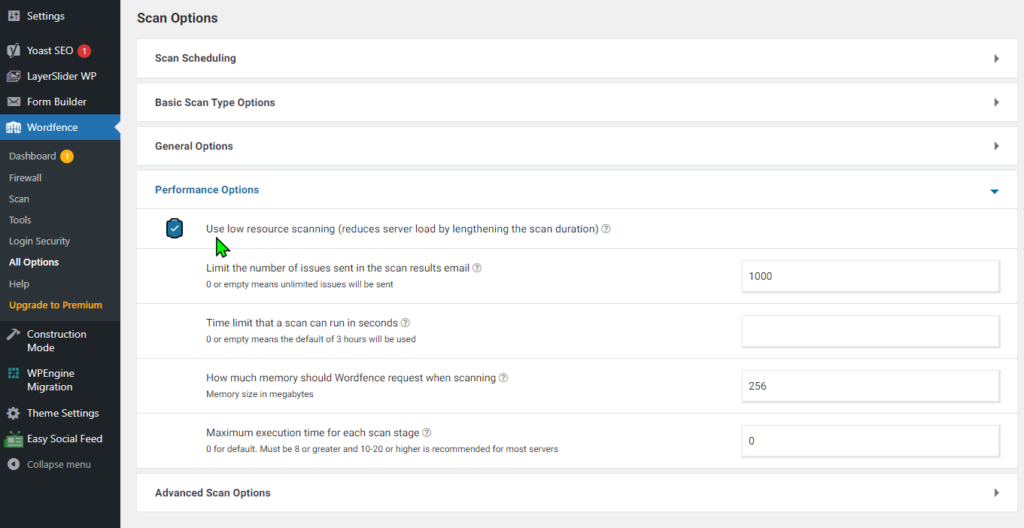Click the scan time limit input field
1024x528 pixels.
click(870, 331)
